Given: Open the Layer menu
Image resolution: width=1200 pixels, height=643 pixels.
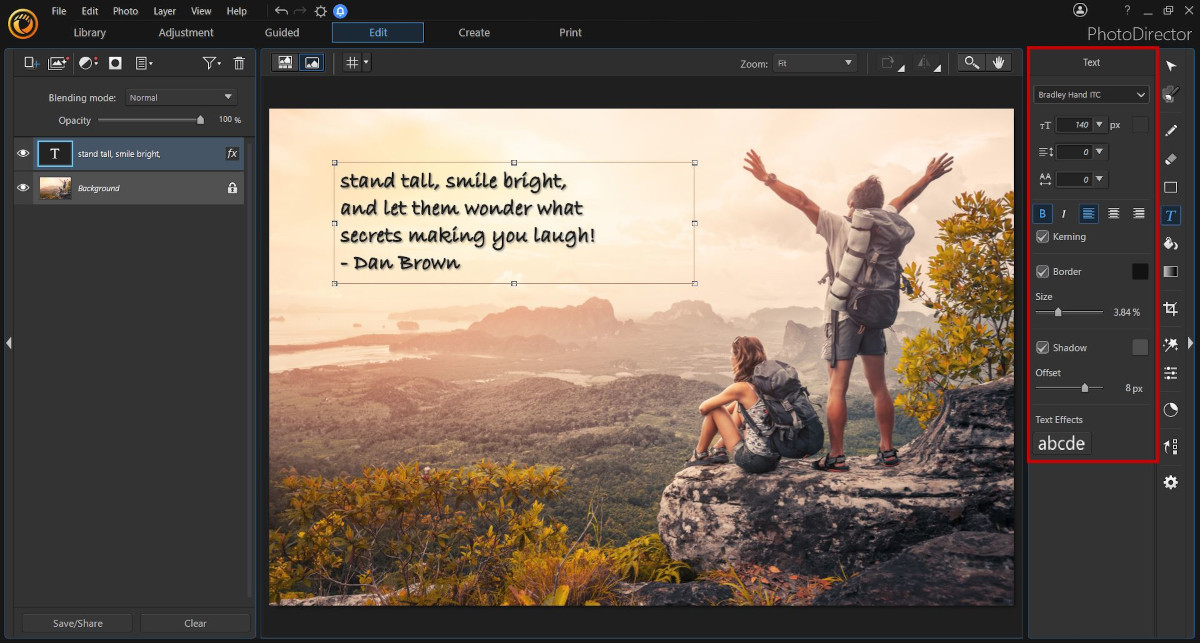Looking at the screenshot, I should 164,11.
